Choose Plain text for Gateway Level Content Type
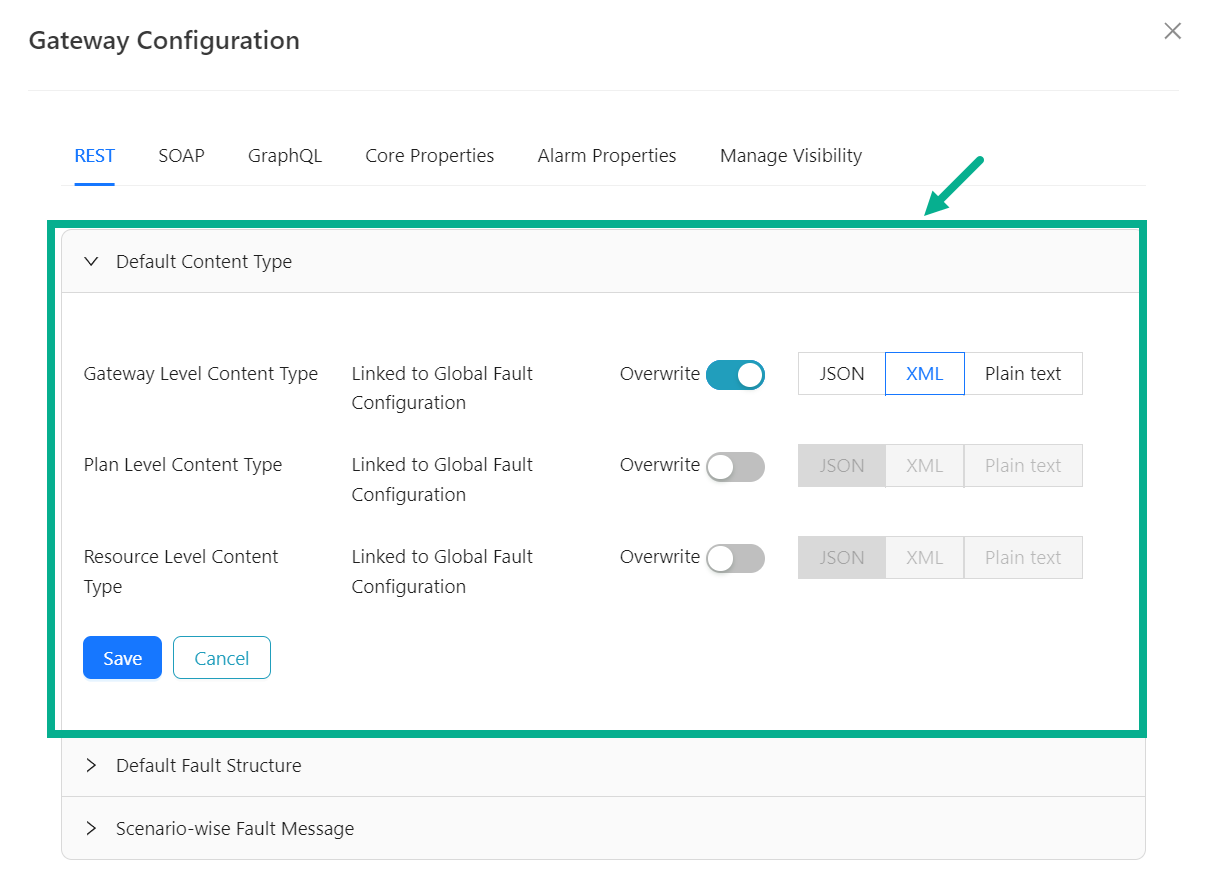This screenshot has height=880, width=1205. point(1023,374)
